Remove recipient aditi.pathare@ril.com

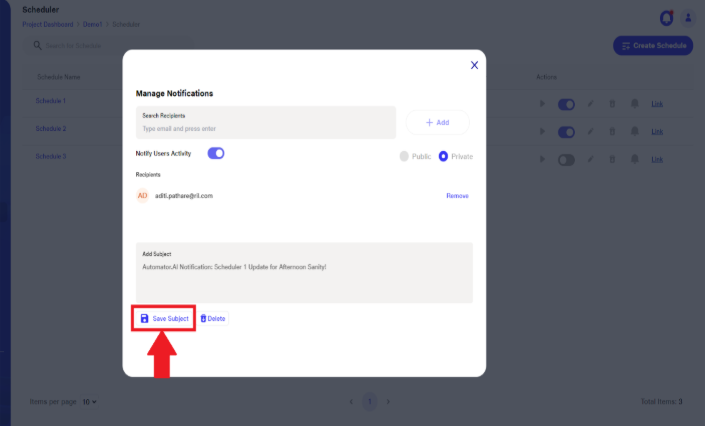tap(457, 196)
